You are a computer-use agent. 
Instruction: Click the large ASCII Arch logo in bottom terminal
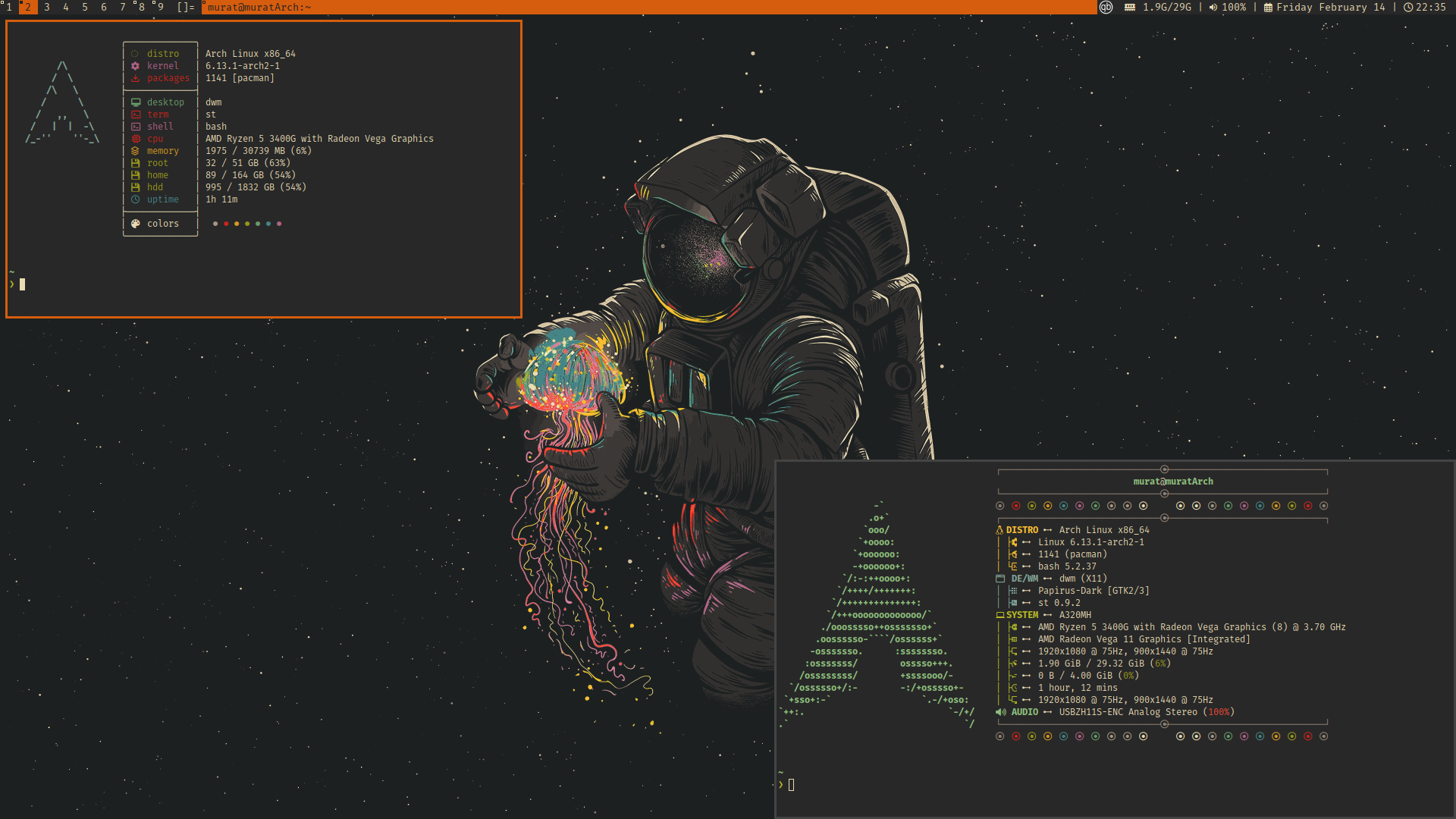(877, 614)
